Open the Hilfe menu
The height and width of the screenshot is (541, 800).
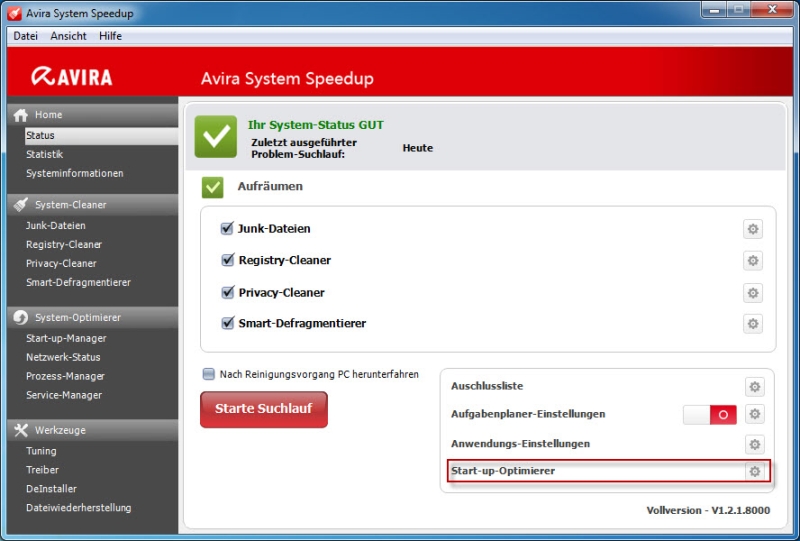point(110,36)
